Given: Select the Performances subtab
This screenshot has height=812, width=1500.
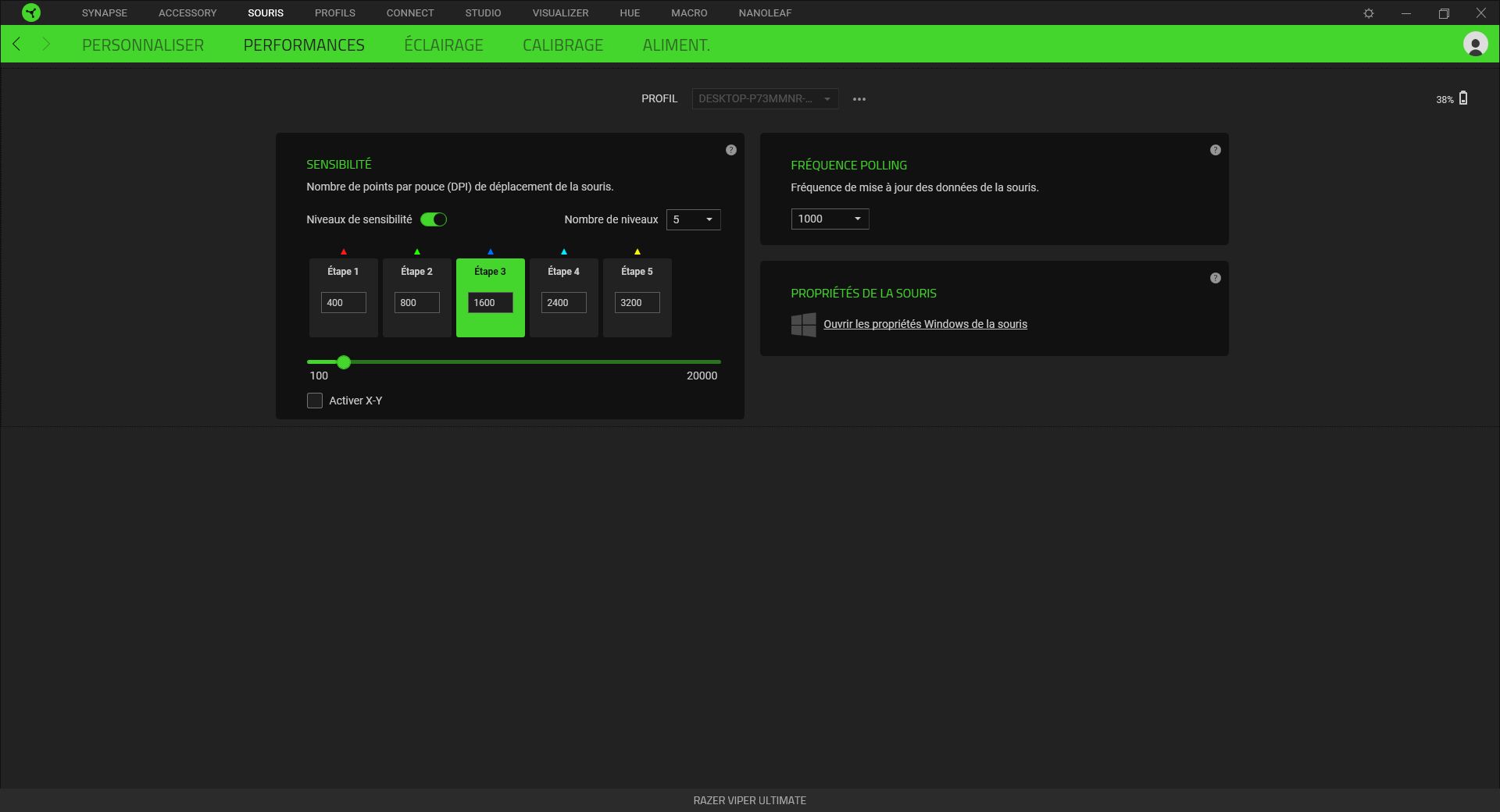Looking at the screenshot, I should (304, 45).
